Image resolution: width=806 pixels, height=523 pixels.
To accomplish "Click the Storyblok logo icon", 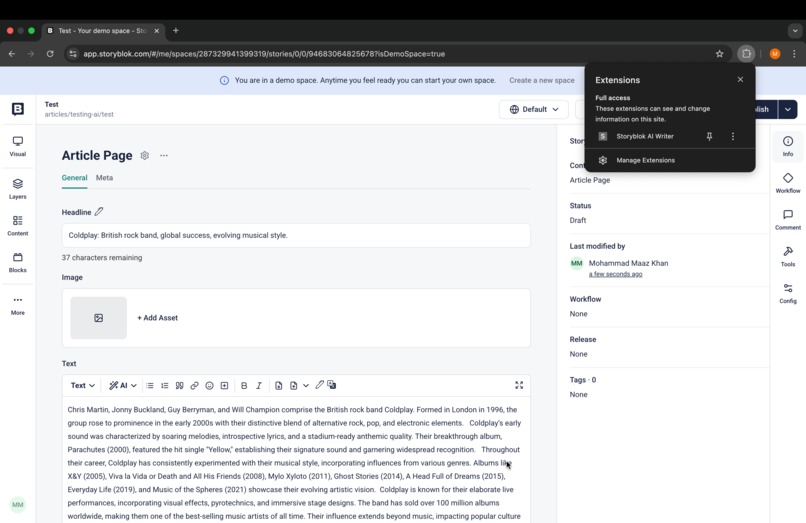I will pos(17,109).
